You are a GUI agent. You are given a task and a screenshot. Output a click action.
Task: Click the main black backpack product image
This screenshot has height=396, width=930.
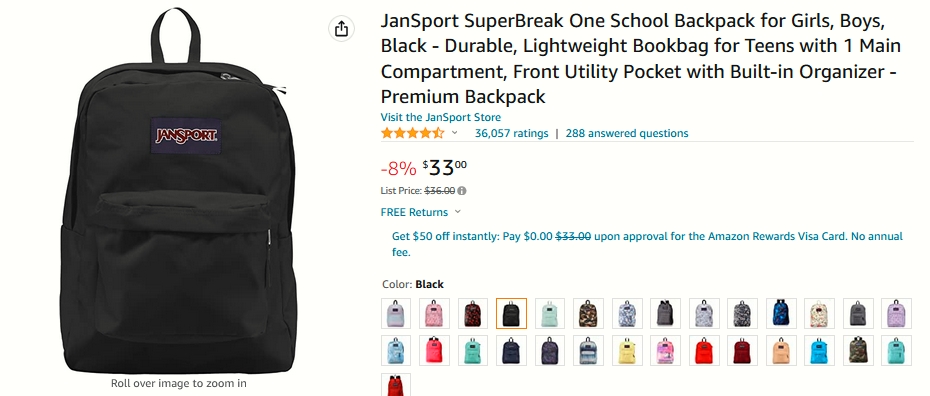(178, 190)
